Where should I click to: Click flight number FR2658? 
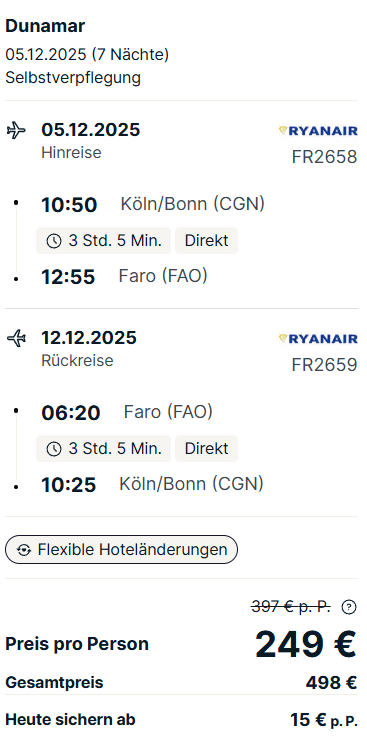pos(324,157)
